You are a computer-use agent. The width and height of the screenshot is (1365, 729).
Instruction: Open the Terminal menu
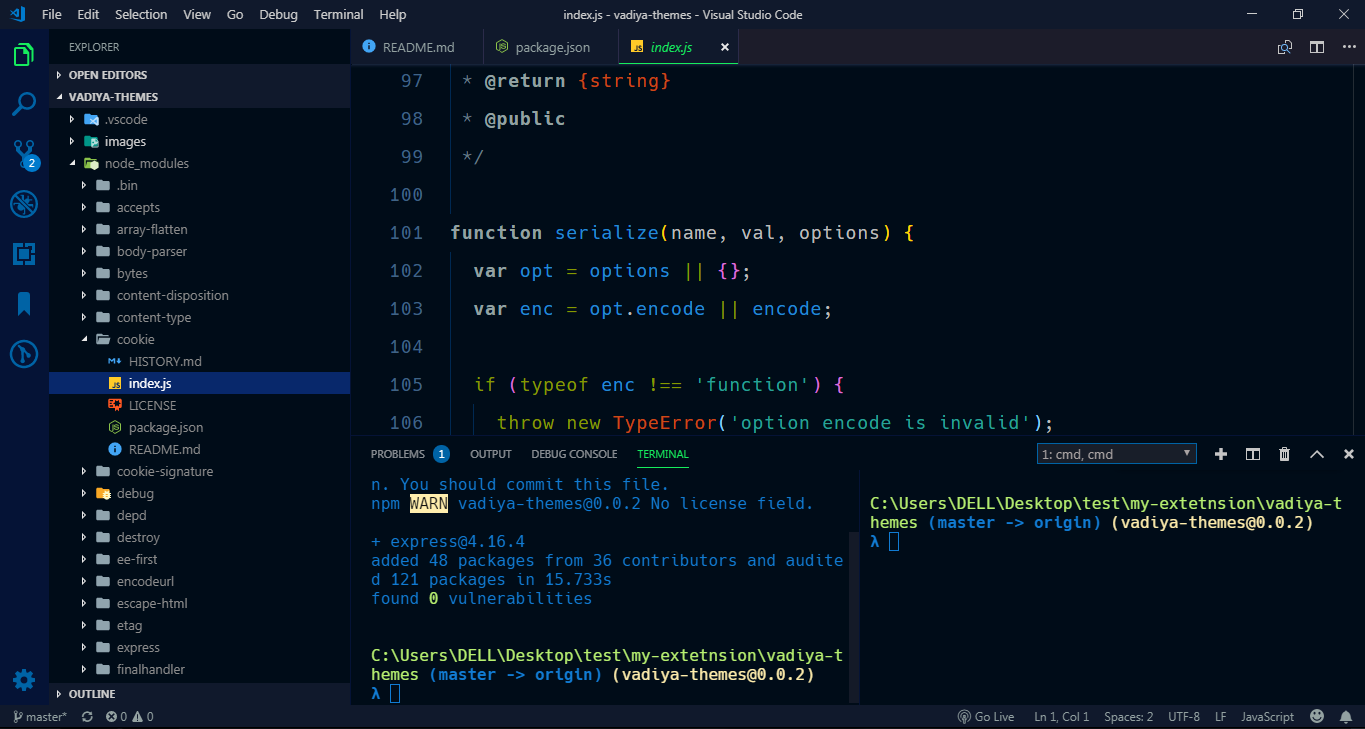click(x=338, y=15)
